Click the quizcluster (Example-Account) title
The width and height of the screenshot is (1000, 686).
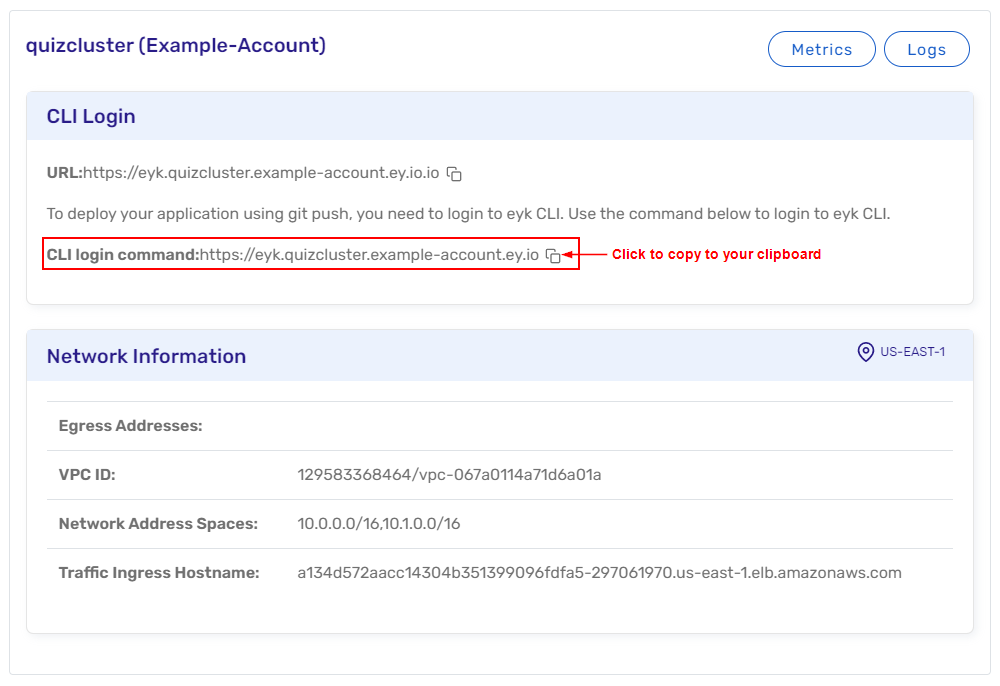(x=176, y=45)
